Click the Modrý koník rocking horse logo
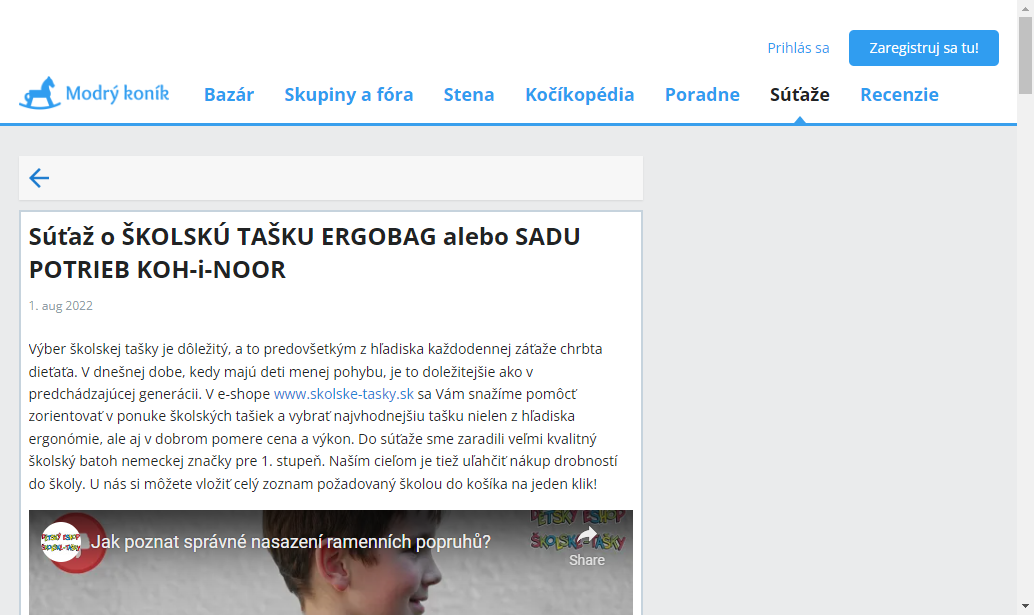This screenshot has height=615, width=1034. tap(40, 93)
